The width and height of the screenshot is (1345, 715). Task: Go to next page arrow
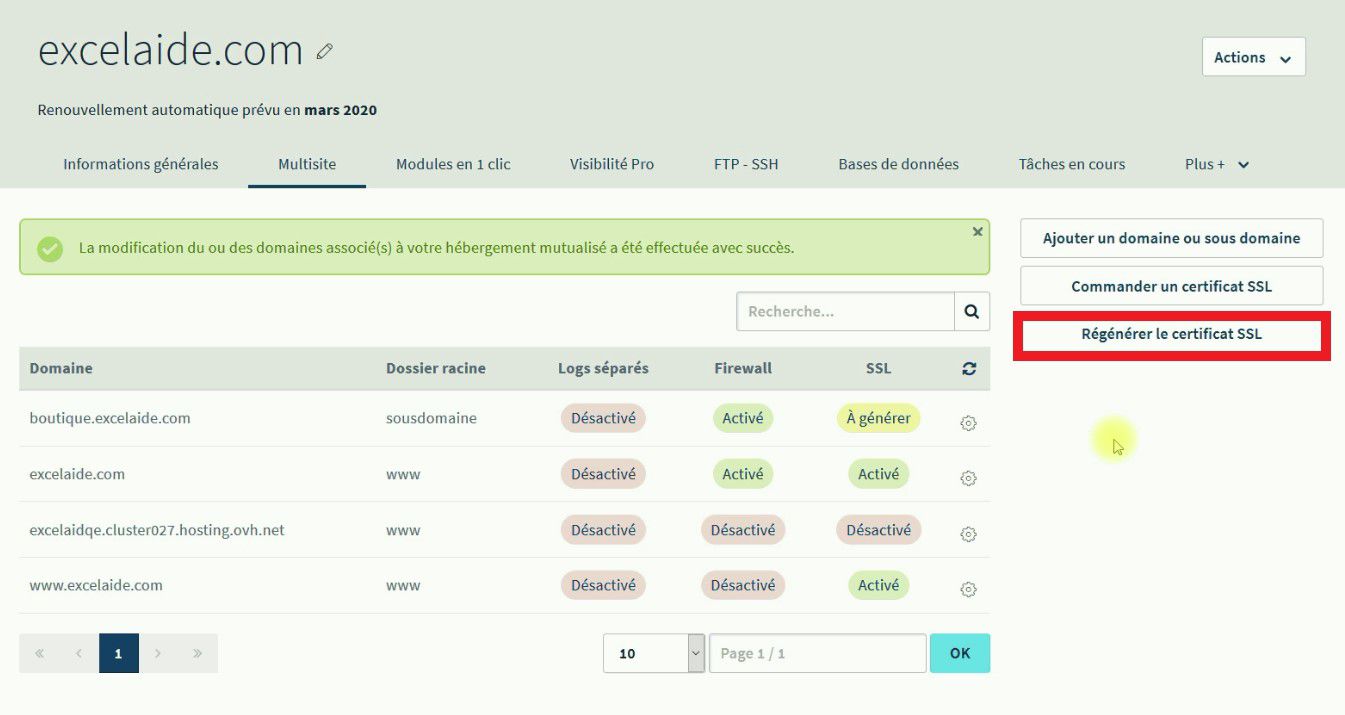tap(158, 653)
